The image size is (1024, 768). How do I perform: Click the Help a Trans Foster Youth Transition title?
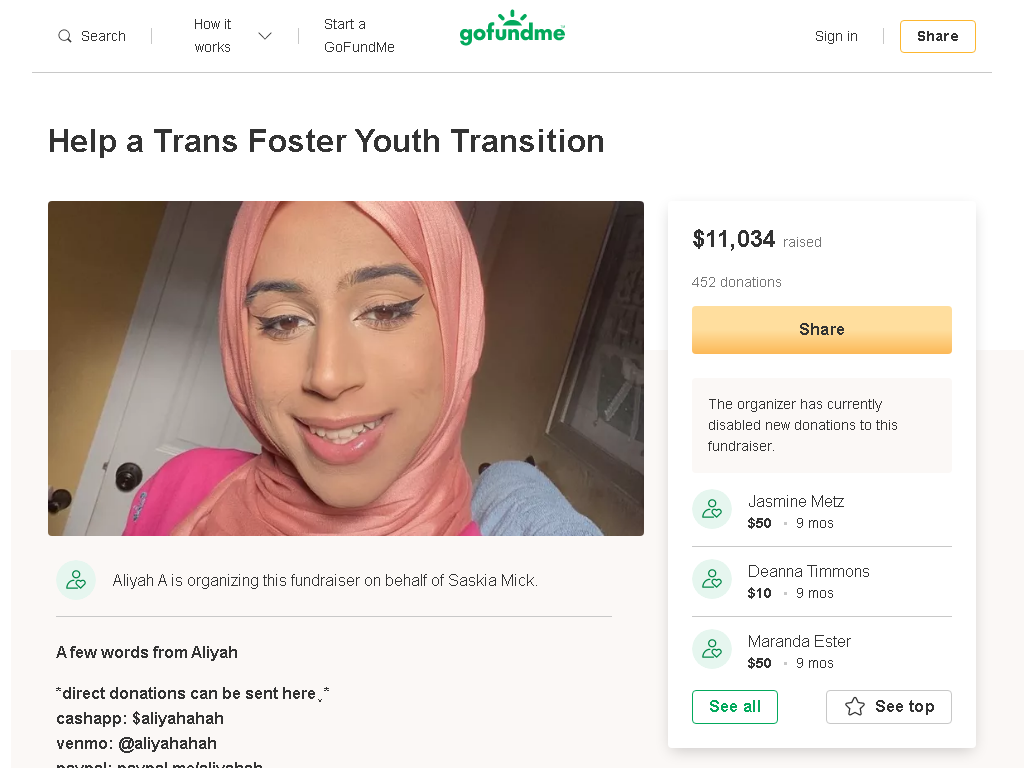click(327, 141)
